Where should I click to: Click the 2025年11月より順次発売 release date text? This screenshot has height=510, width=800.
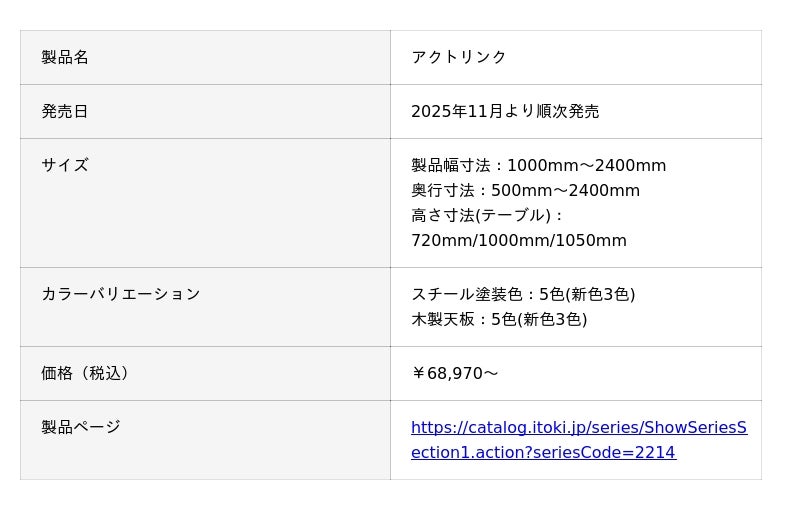[505, 112]
